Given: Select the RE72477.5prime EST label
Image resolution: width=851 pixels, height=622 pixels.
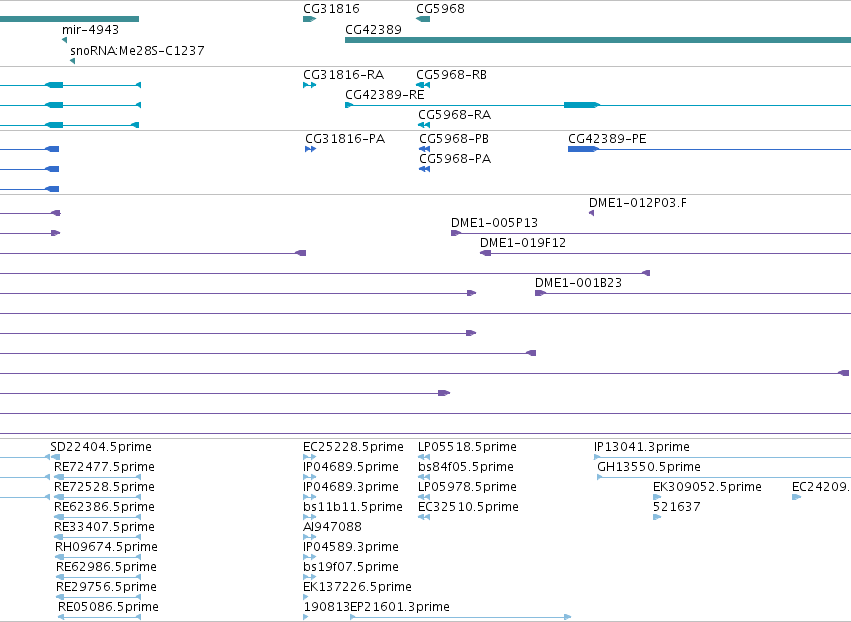Looking at the screenshot, I should (x=104, y=467).
